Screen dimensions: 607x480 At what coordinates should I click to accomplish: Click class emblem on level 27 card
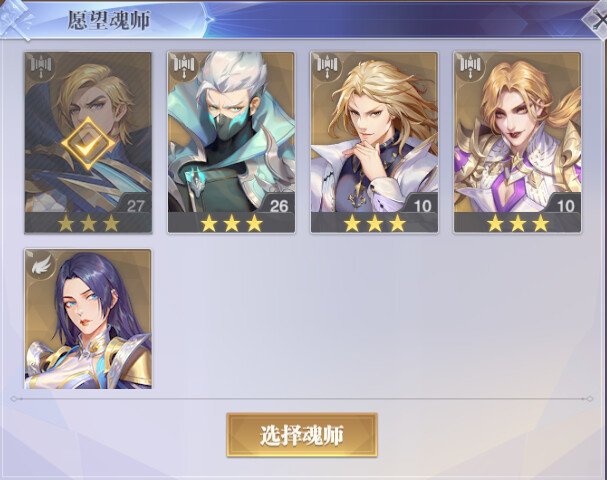click(41, 67)
